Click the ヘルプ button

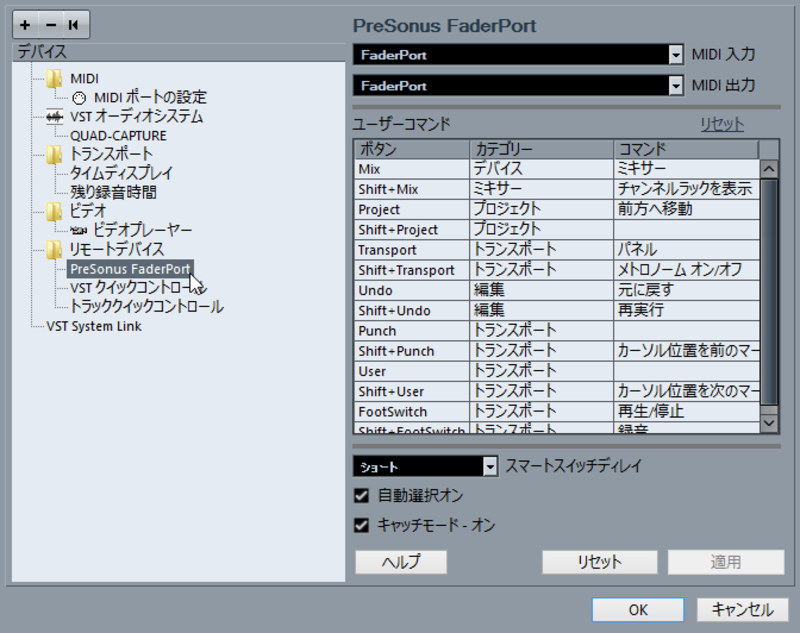coord(401,562)
